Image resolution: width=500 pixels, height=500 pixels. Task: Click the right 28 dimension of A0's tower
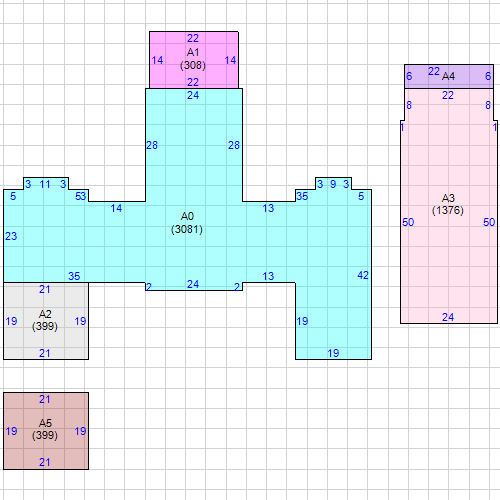pos(234,145)
